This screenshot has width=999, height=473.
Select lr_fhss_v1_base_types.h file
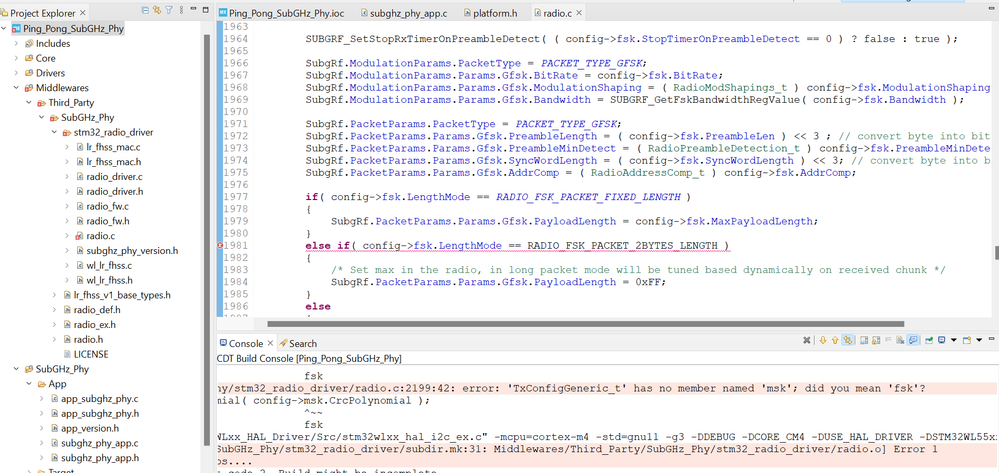pos(122,295)
